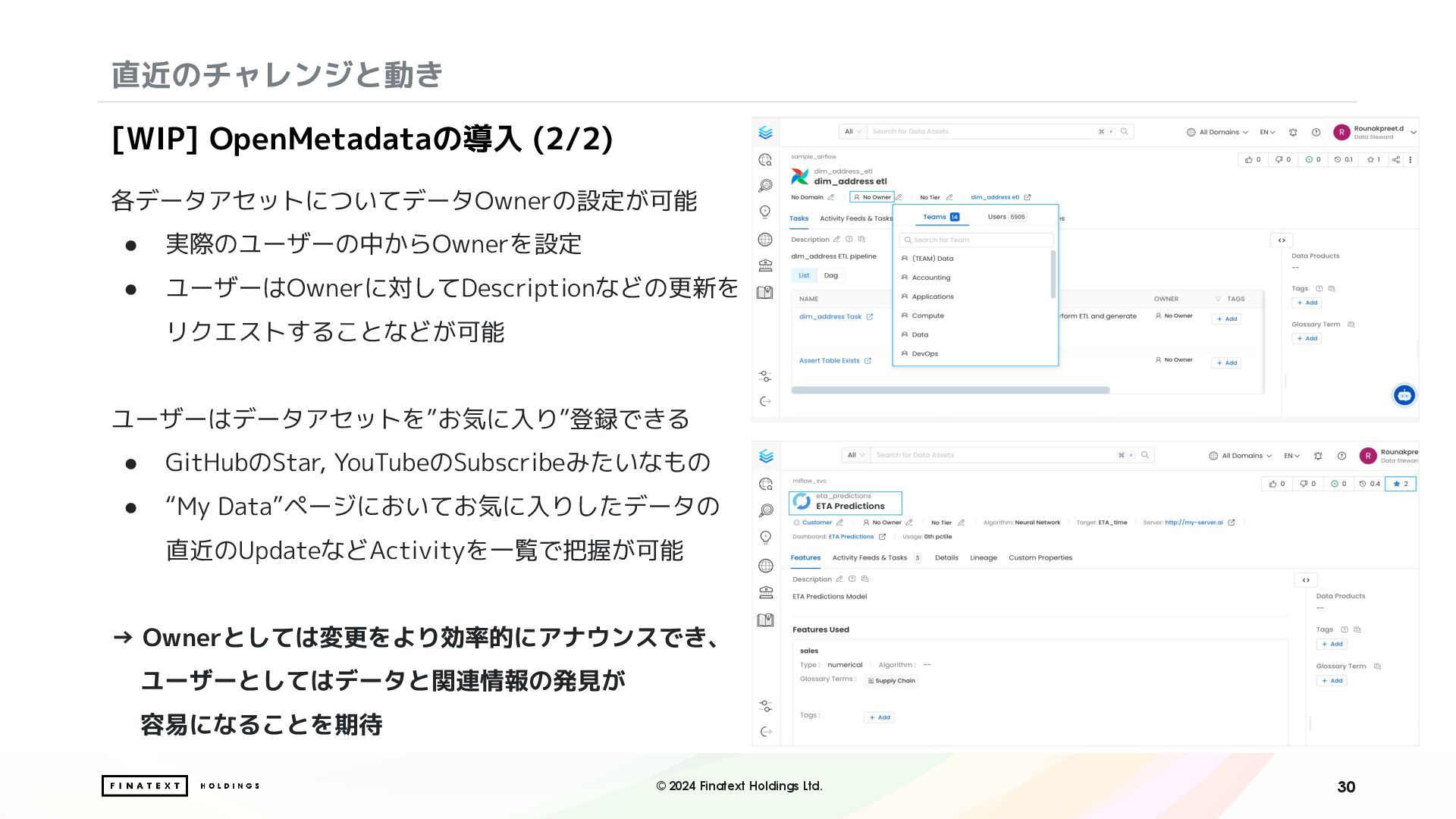Open Activity Feeds & Tasks on ETA Predictions
The image size is (1456, 819).
click(876, 557)
